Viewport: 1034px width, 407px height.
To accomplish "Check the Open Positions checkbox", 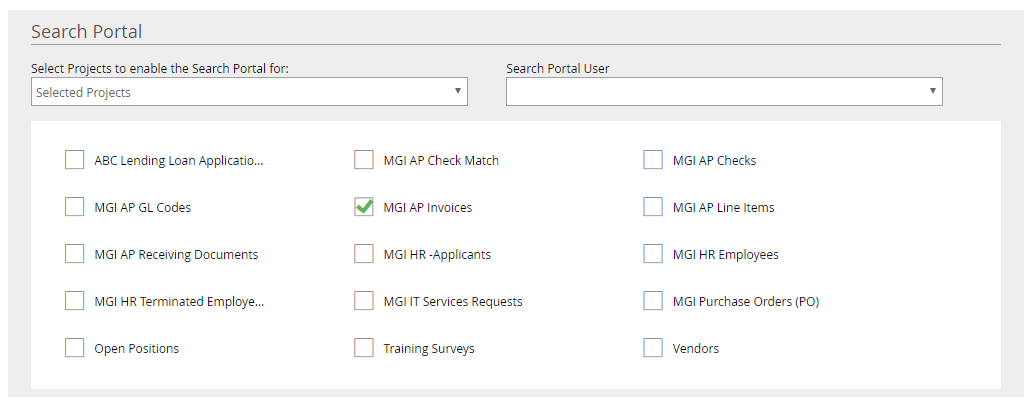I will 75,348.
